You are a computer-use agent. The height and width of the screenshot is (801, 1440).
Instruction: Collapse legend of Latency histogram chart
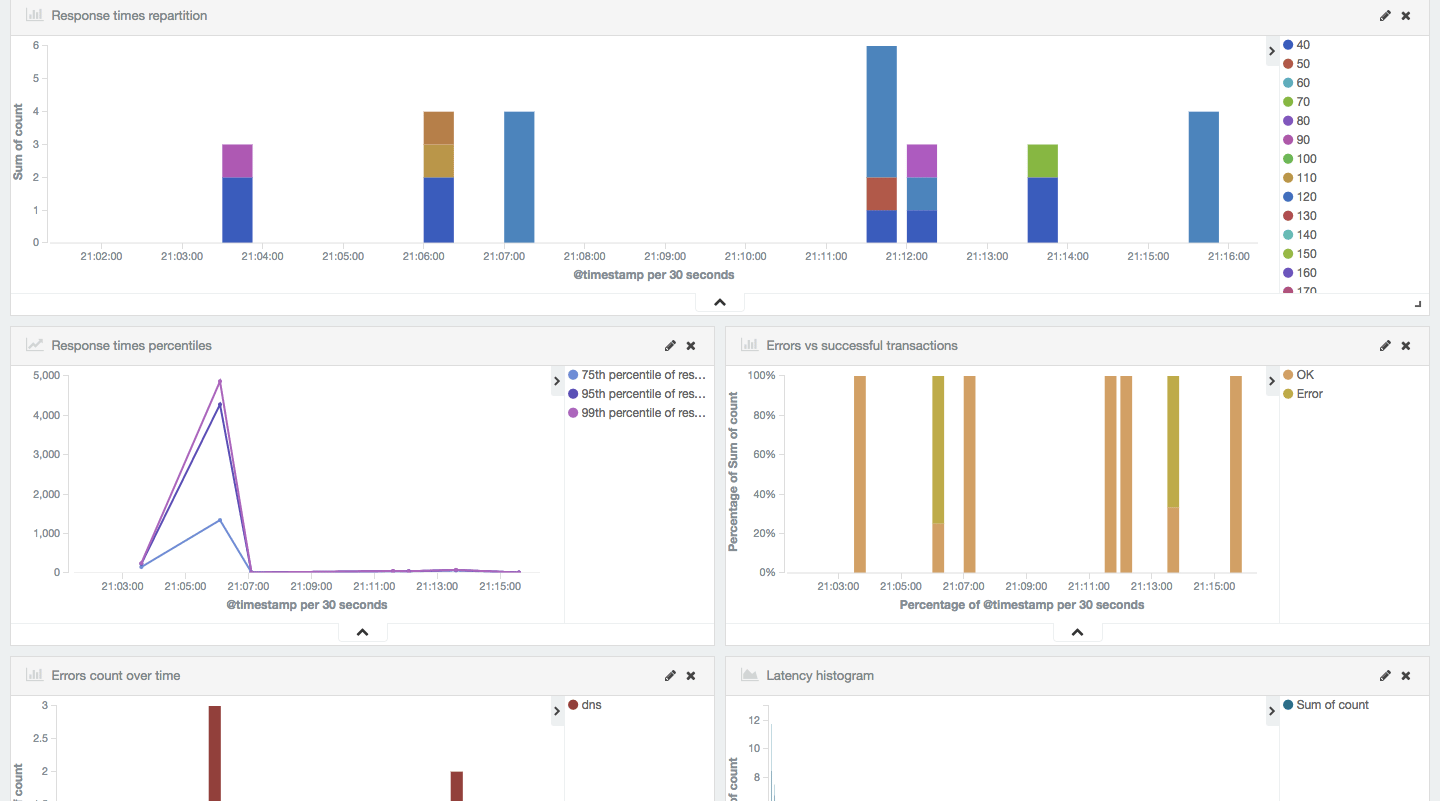click(1272, 711)
